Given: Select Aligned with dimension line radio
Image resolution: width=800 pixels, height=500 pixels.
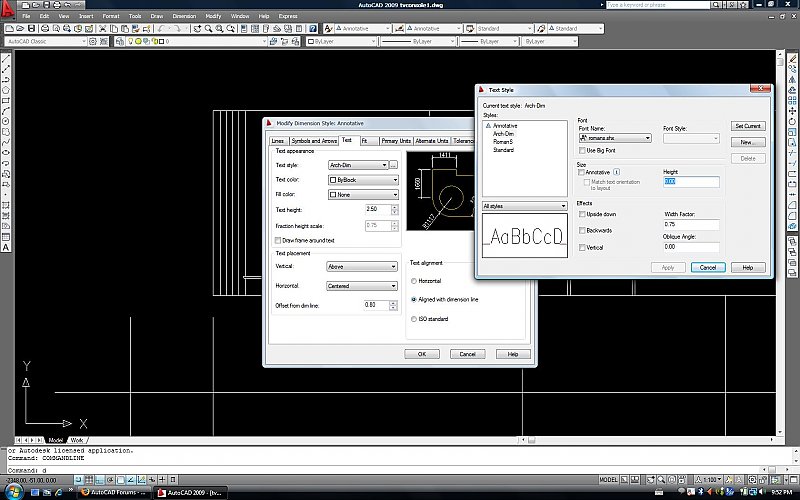Looking at the screenshot, I should pyautogui.click(x=414, y=299).
